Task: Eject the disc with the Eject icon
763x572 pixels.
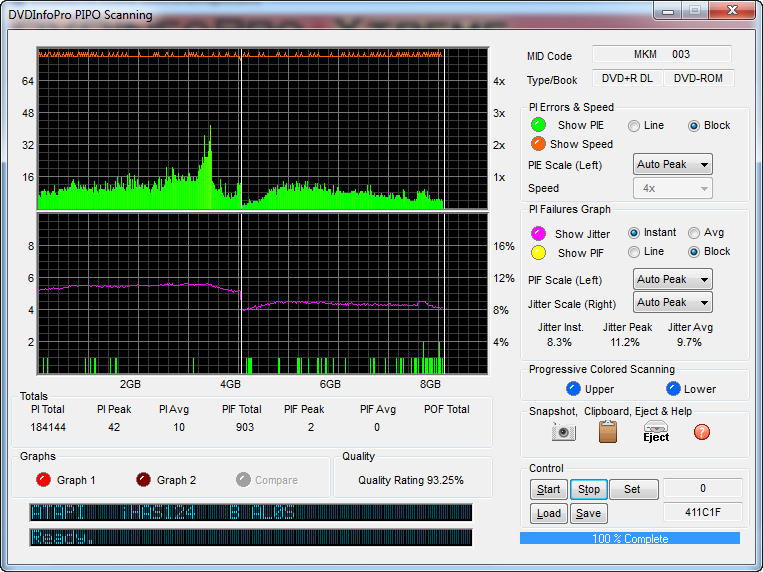Action: coord(656,431)
